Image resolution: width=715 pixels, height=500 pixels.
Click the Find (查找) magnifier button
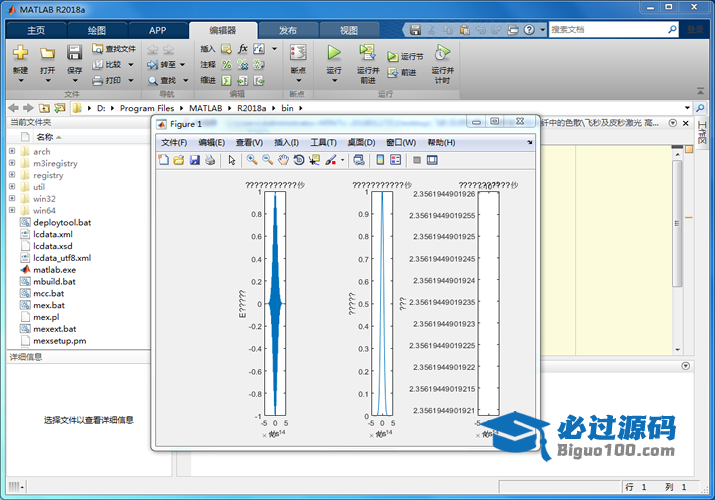(161, 81)
